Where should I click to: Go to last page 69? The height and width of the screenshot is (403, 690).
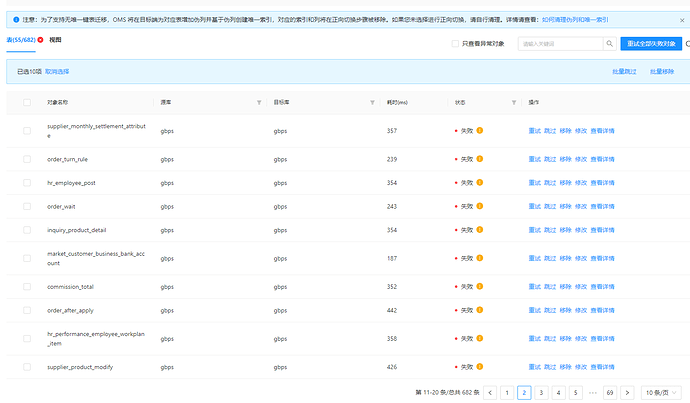click(x=610, y=392)
